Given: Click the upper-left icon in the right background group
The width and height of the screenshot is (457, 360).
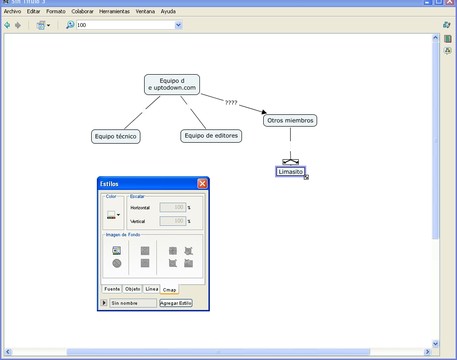Looking at the screenshot, I should [173, 251].
